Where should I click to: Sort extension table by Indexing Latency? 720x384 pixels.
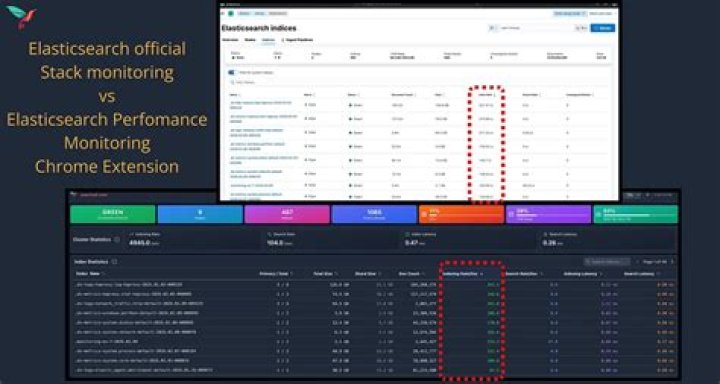[583, 274]
